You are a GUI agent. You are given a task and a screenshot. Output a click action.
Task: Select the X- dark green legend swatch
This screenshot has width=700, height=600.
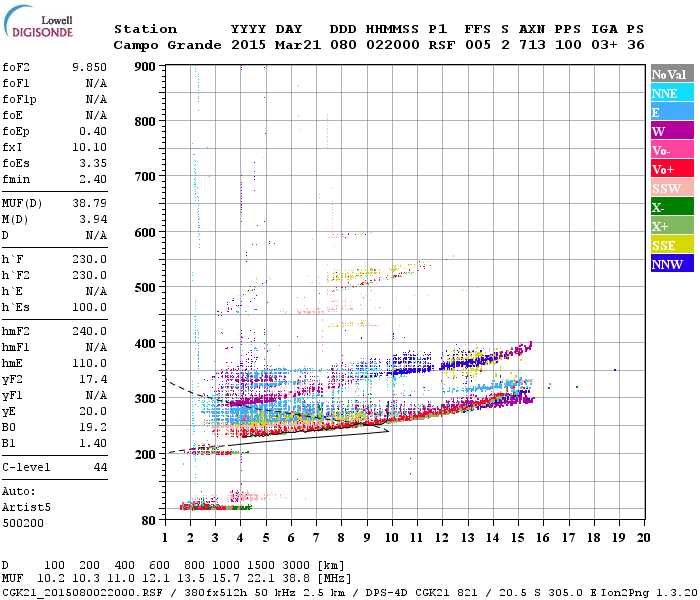[672, 207]
